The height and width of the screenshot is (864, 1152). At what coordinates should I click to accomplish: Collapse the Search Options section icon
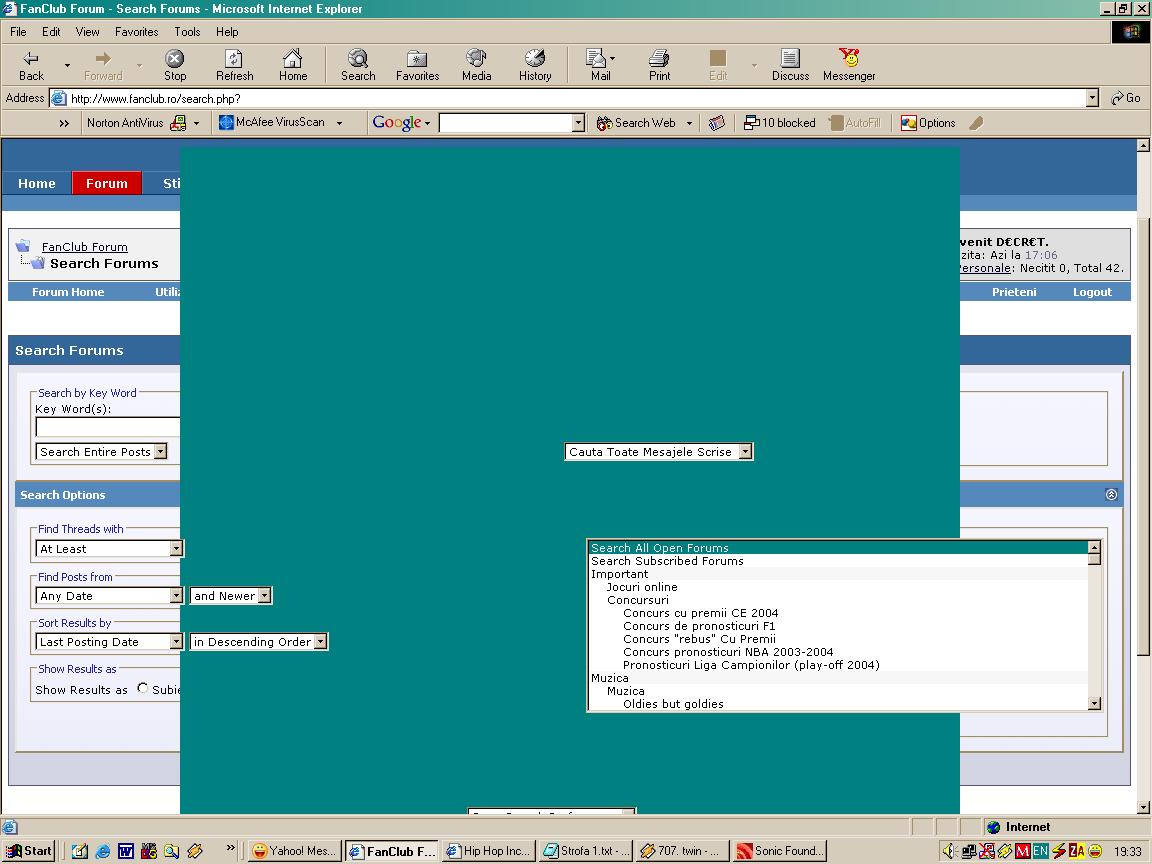[1111, 494]
